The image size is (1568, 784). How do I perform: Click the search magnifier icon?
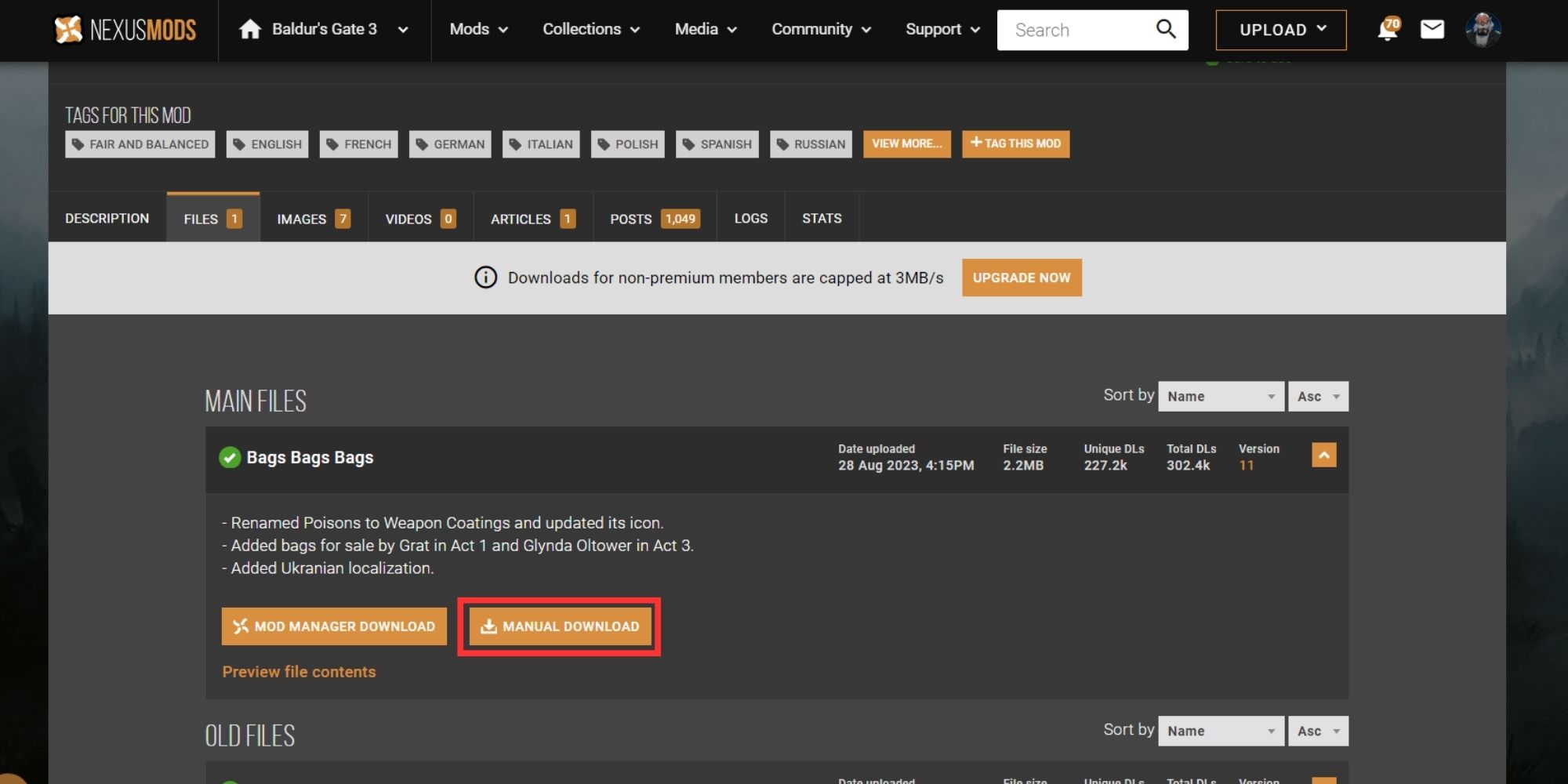point(1166,30)
